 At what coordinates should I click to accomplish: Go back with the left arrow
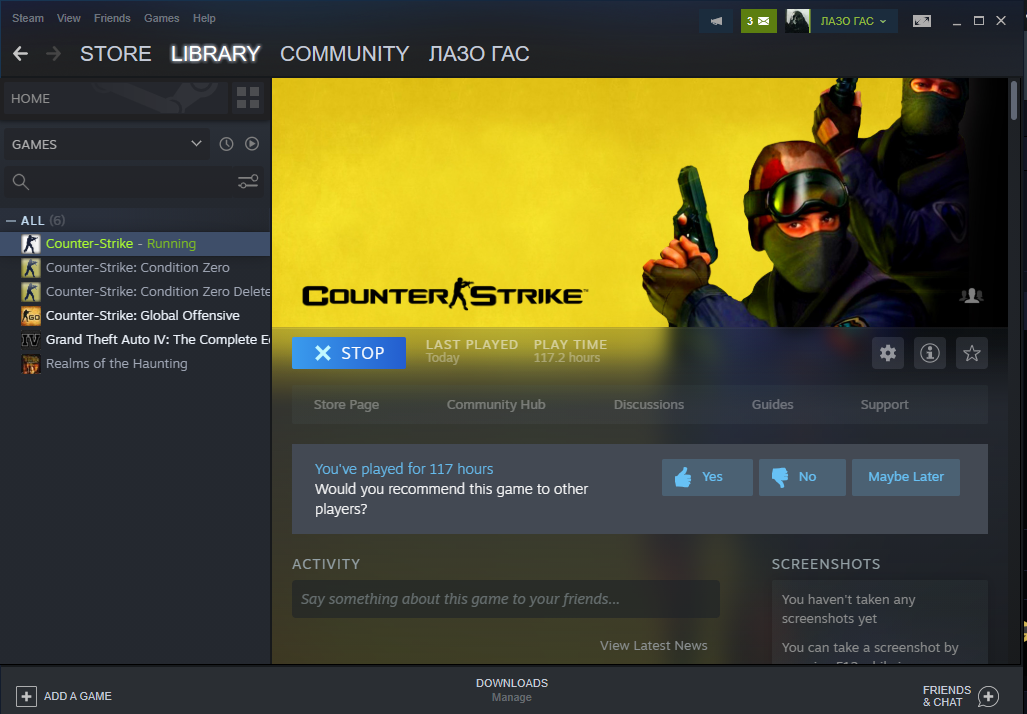click(21, 54)
